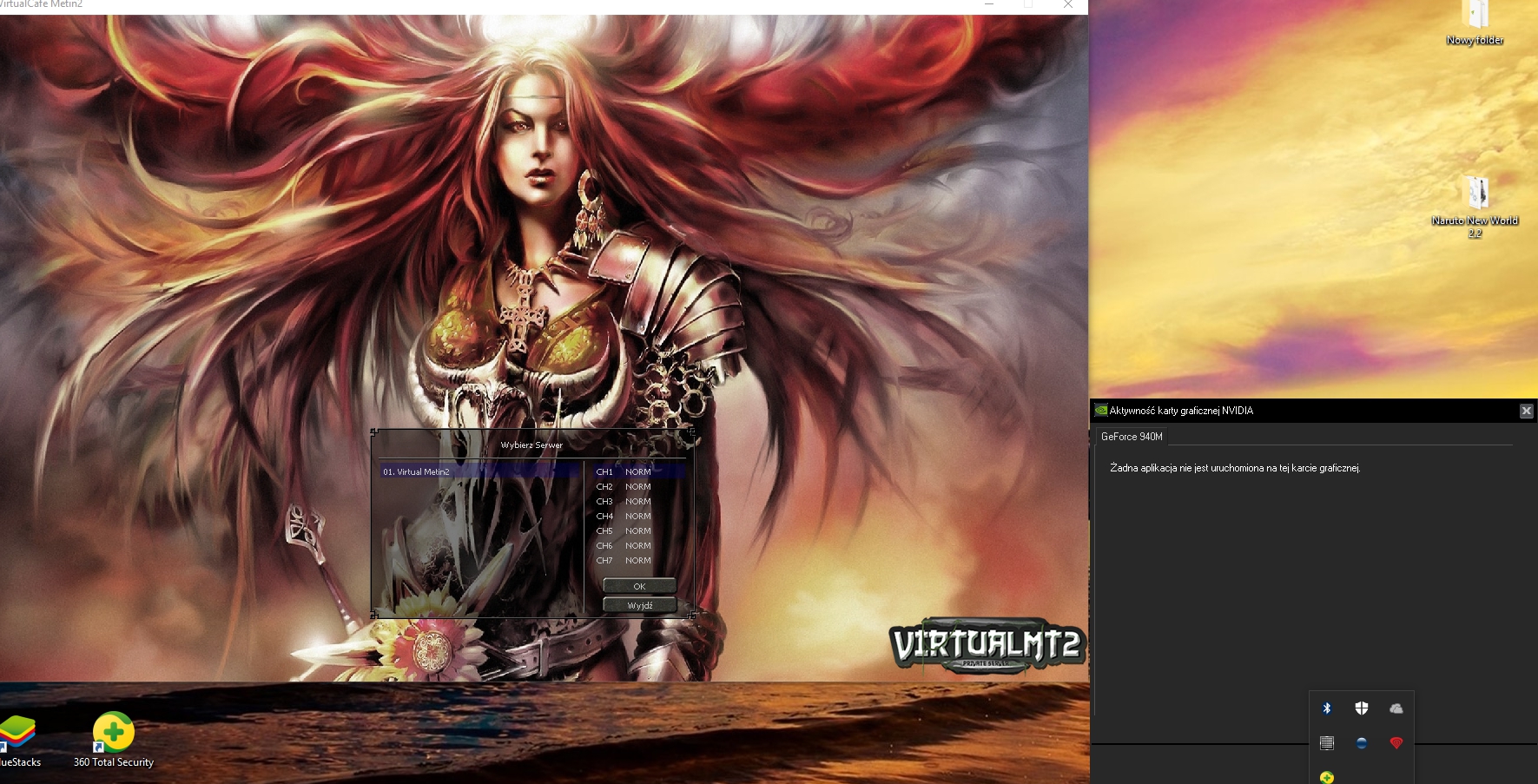1538x784 pixels.
Task: Click the OneDrive cloud tray icon
Action: click(1396, 708)
